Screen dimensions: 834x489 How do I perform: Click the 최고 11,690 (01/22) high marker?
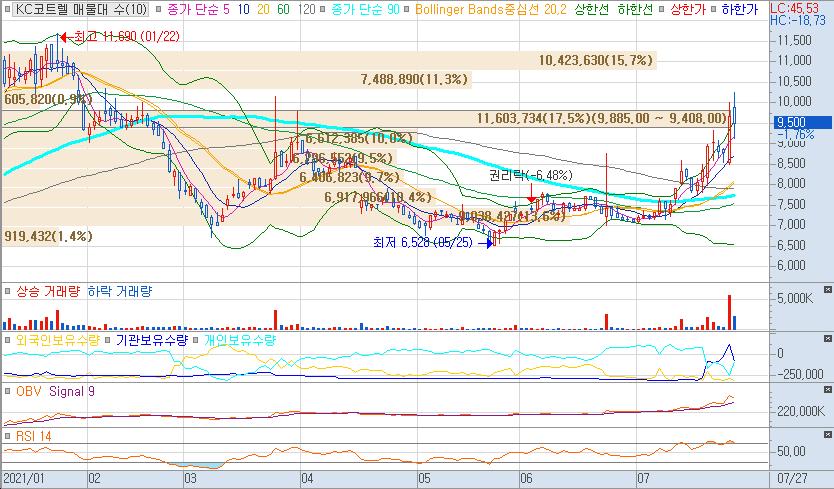pyautogui.click(x=120, y=37)
